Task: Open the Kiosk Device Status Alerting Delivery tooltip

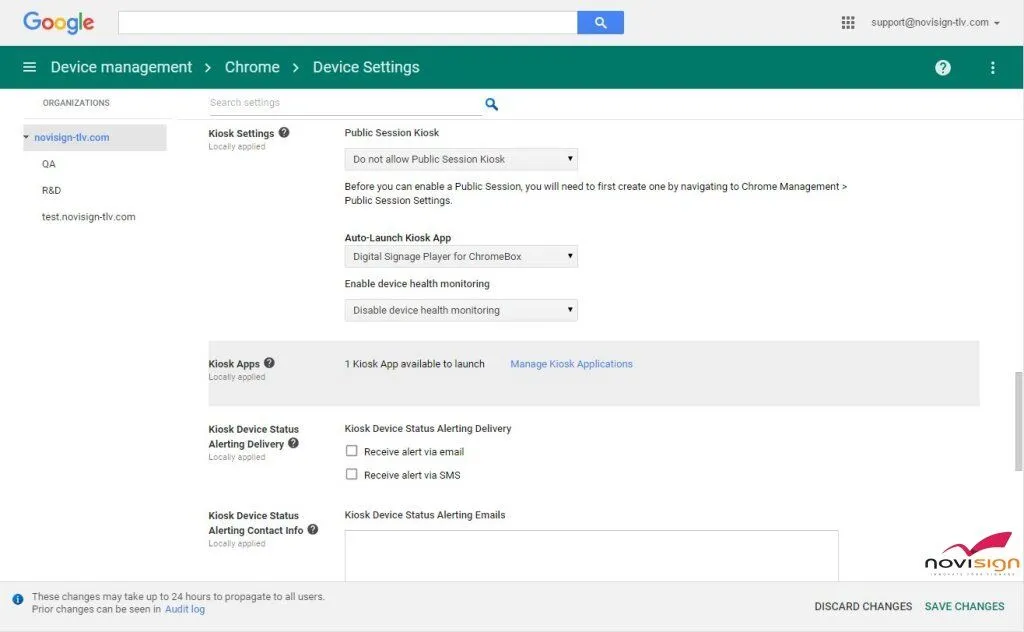Action: pyautogui.click(x=292, y=443)
